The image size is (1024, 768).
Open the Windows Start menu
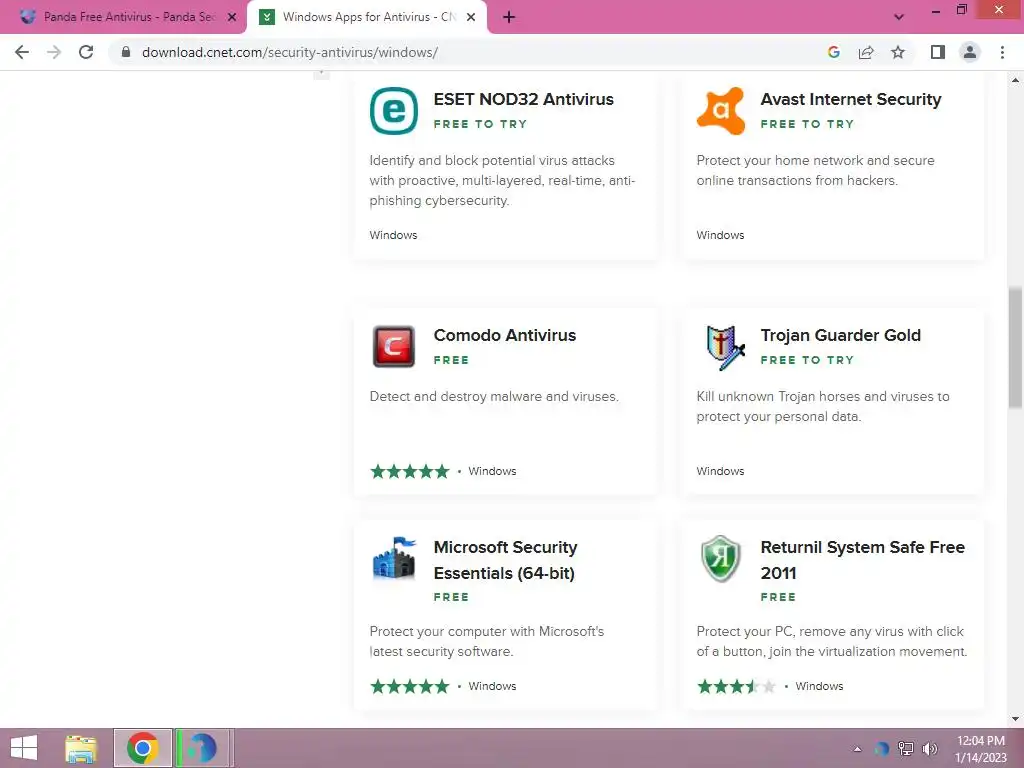click(24, 748)
